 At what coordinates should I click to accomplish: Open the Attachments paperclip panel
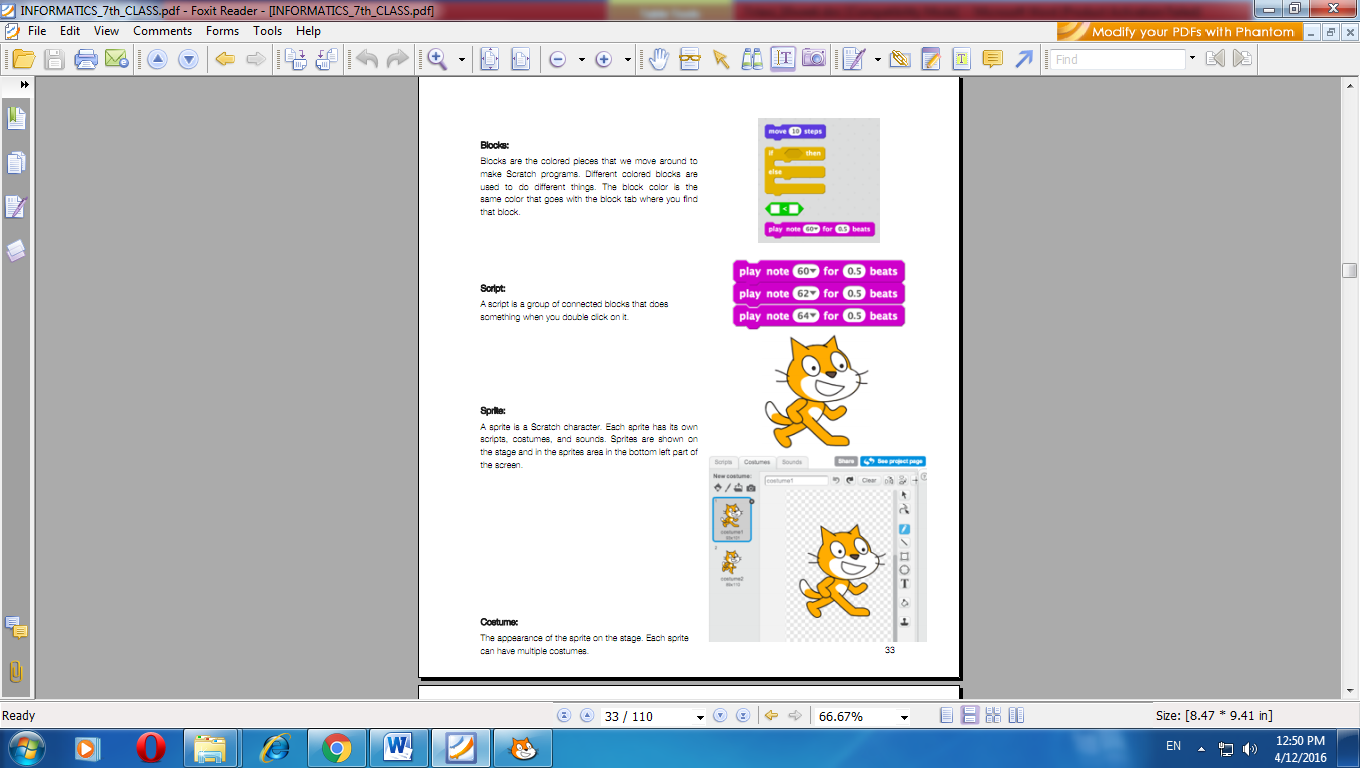[16, 671]
